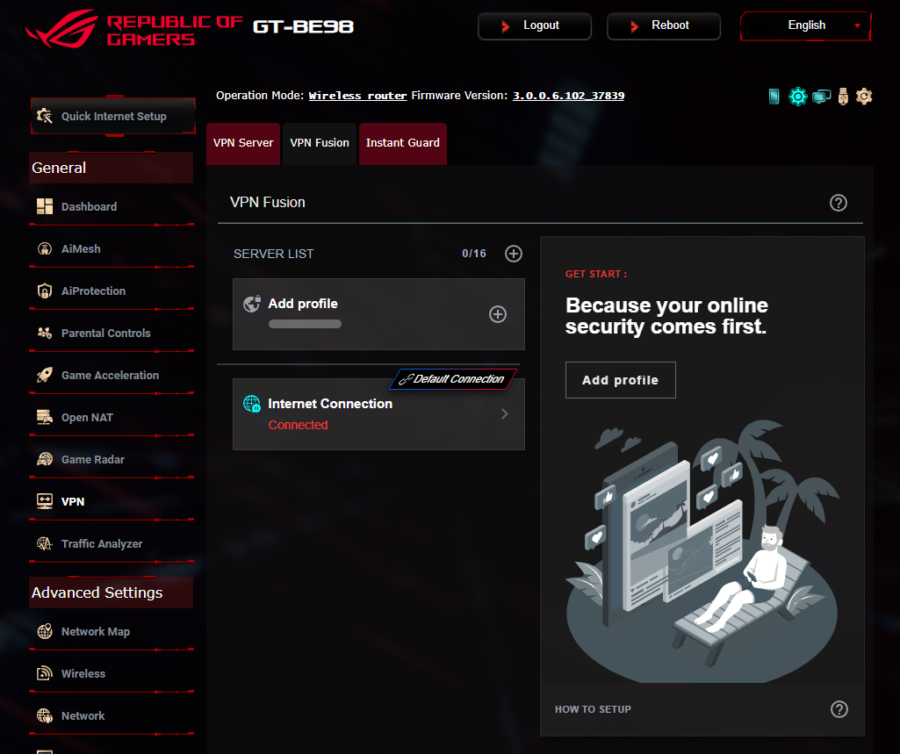Log out with the Logout button
Screen dimensions: 900x754
point(534,26)
